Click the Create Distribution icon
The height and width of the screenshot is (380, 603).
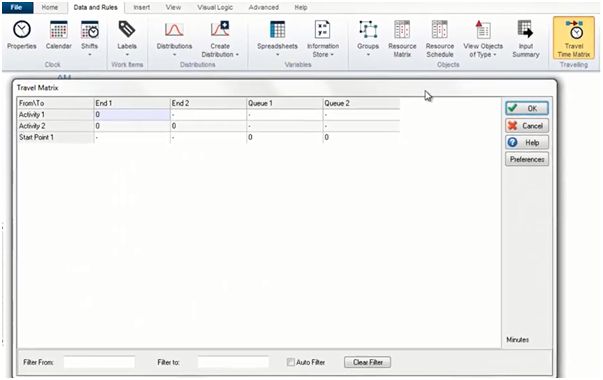click(x=220, y=30)
